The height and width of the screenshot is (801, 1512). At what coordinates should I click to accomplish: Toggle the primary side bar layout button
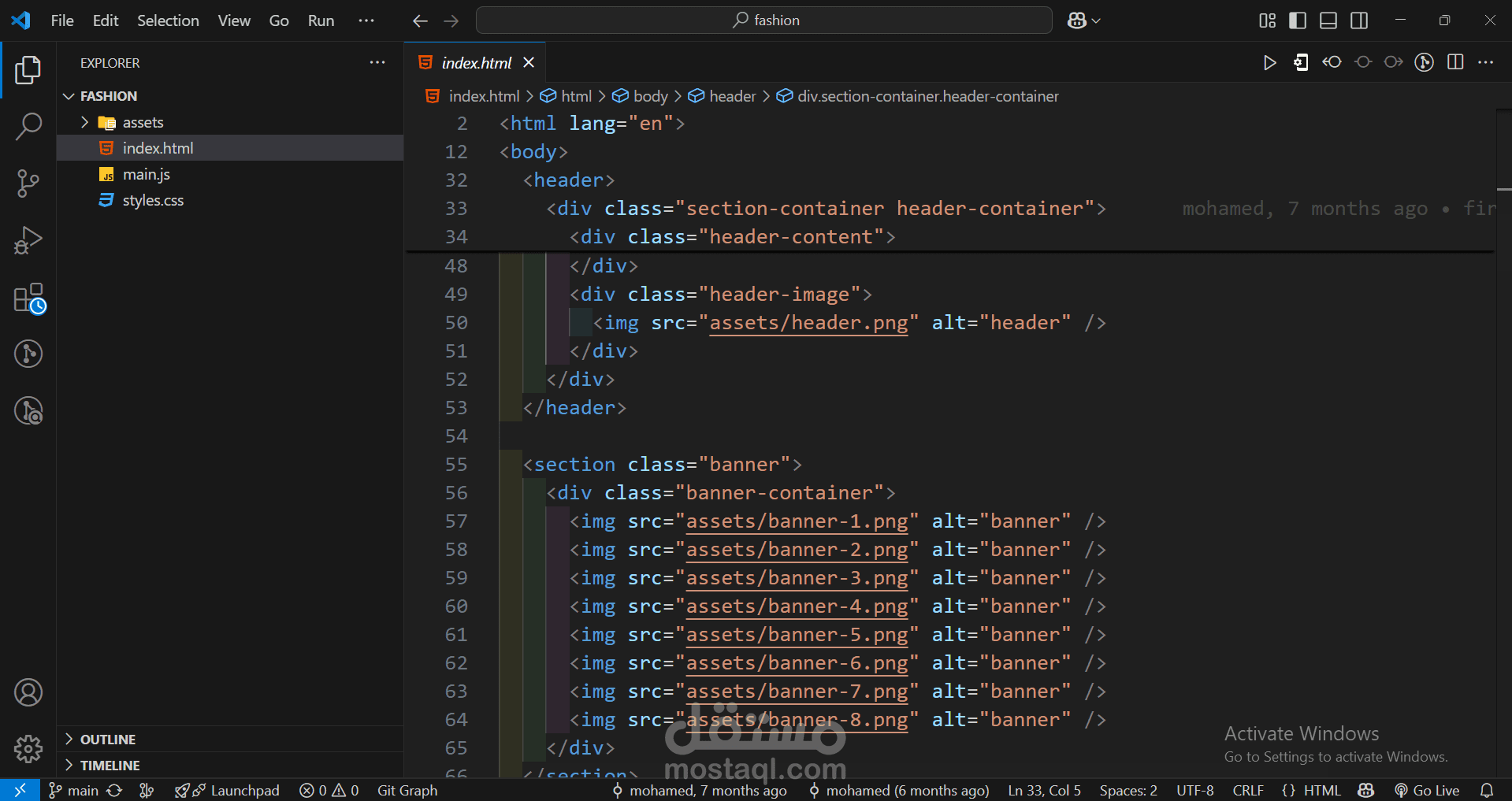(x=1298, y=20)
